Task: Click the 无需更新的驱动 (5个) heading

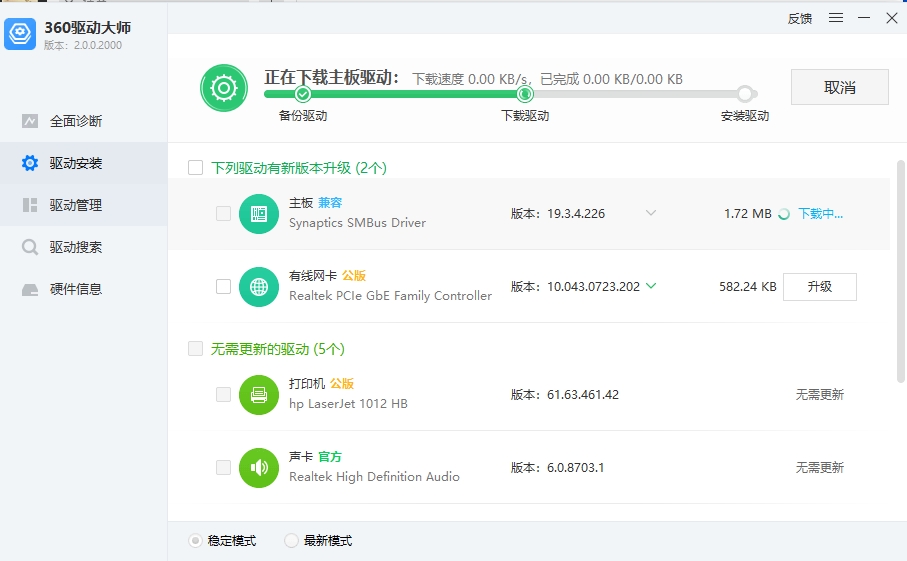Action: [278, 349]
